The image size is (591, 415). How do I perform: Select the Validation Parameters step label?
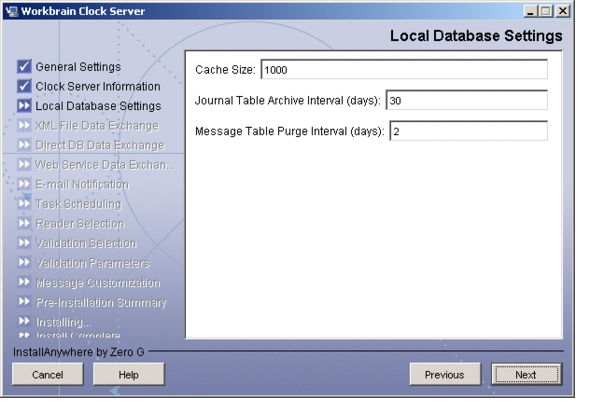pos(92,263)
